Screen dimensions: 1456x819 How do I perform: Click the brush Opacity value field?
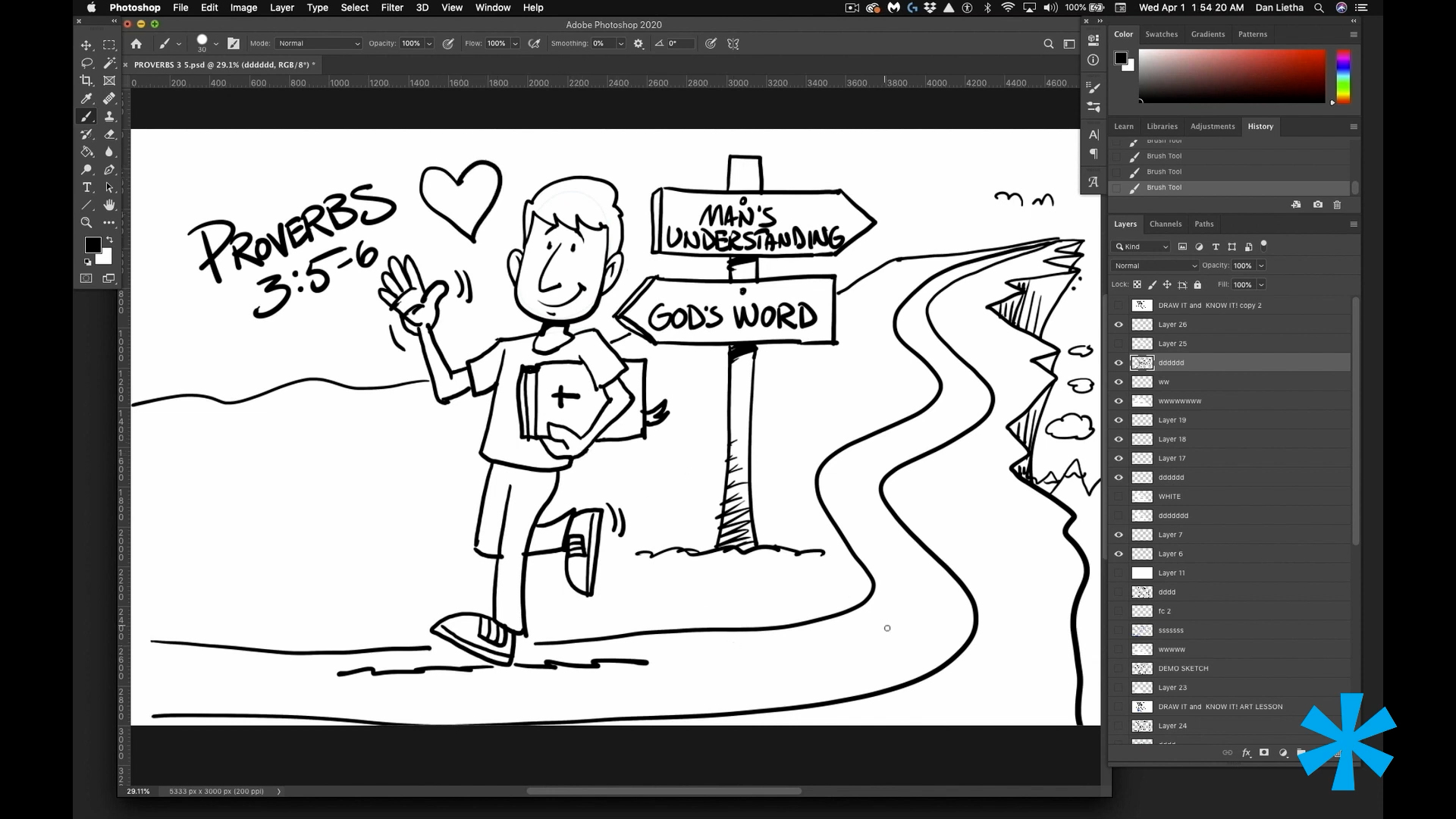point(411,44)
